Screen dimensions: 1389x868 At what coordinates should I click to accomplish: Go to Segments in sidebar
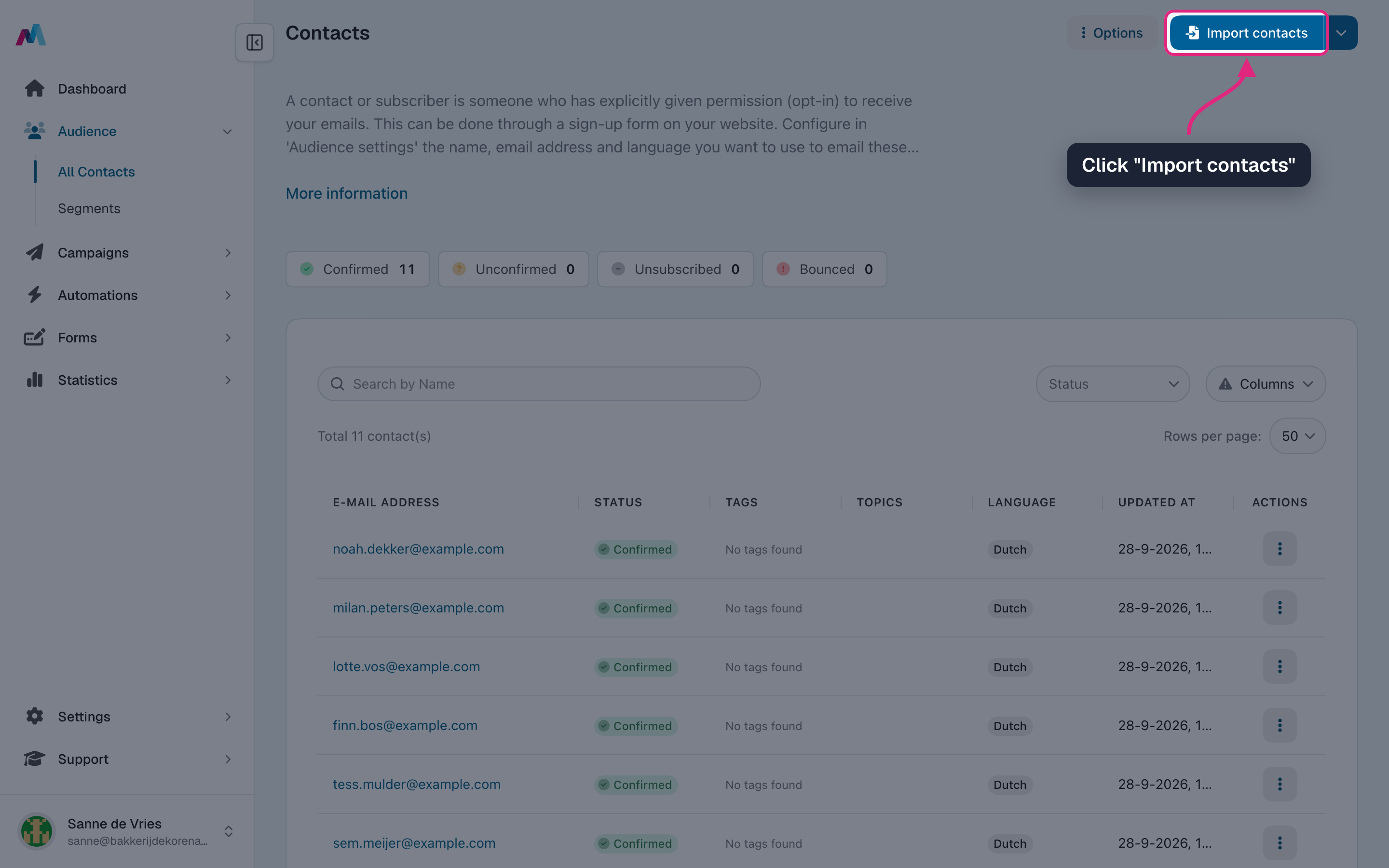[89, 208]
